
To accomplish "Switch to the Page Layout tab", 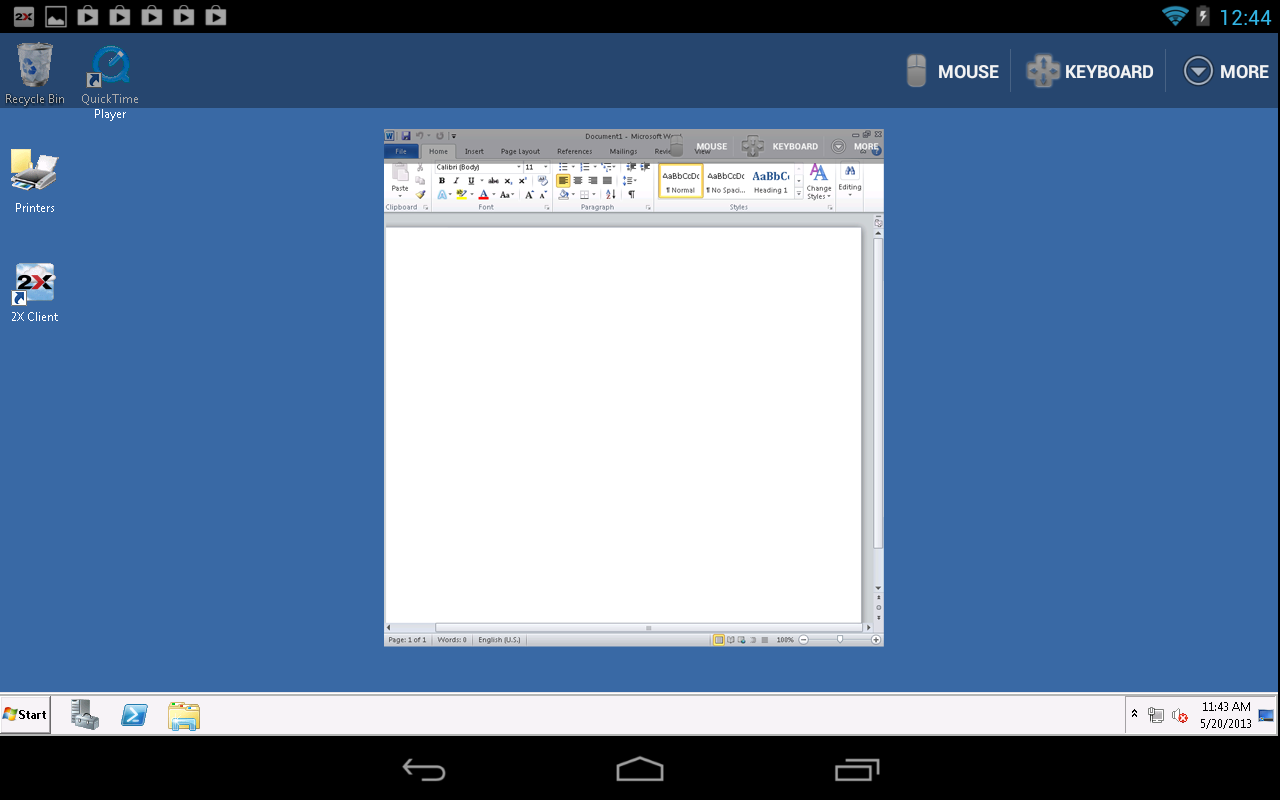I will [520, 151].
